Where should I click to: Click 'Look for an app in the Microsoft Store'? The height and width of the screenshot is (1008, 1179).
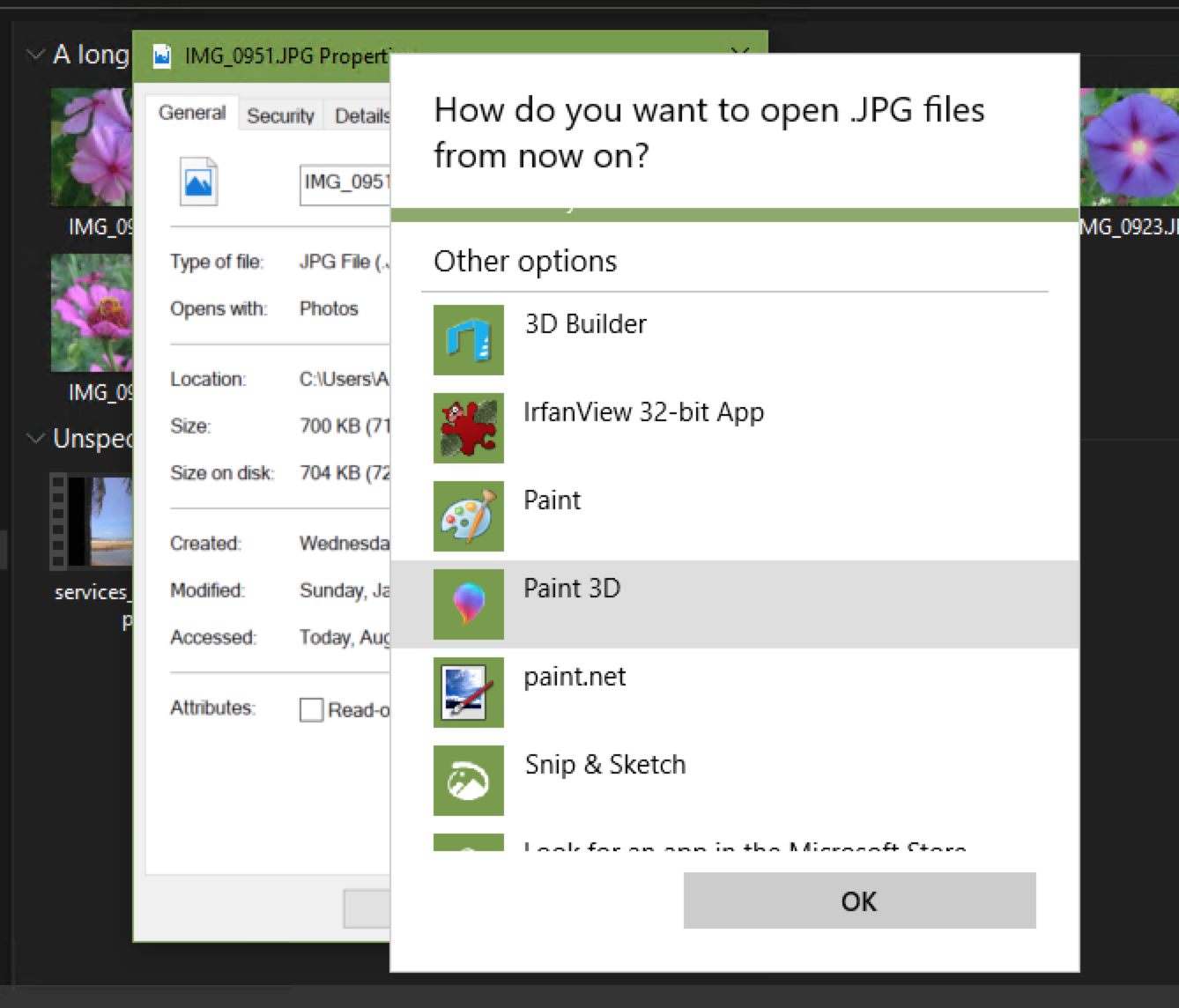click(x=745, y=848)
